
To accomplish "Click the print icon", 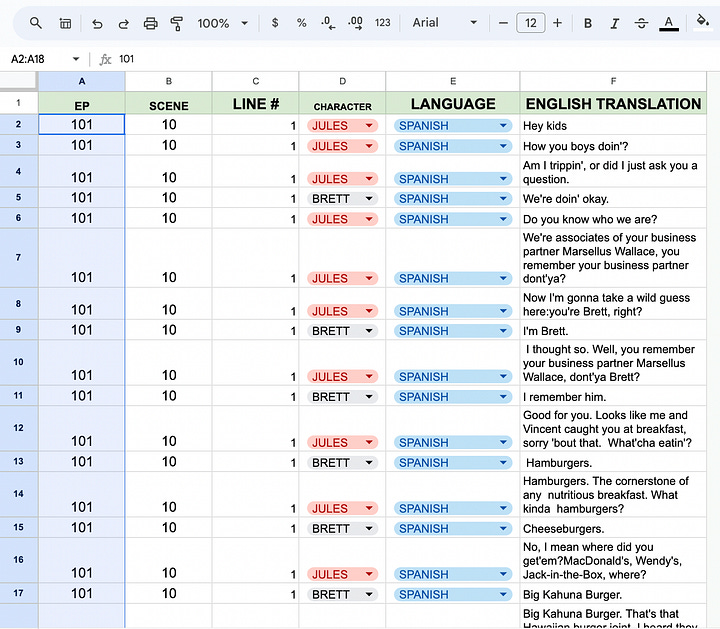I will 151,23.
